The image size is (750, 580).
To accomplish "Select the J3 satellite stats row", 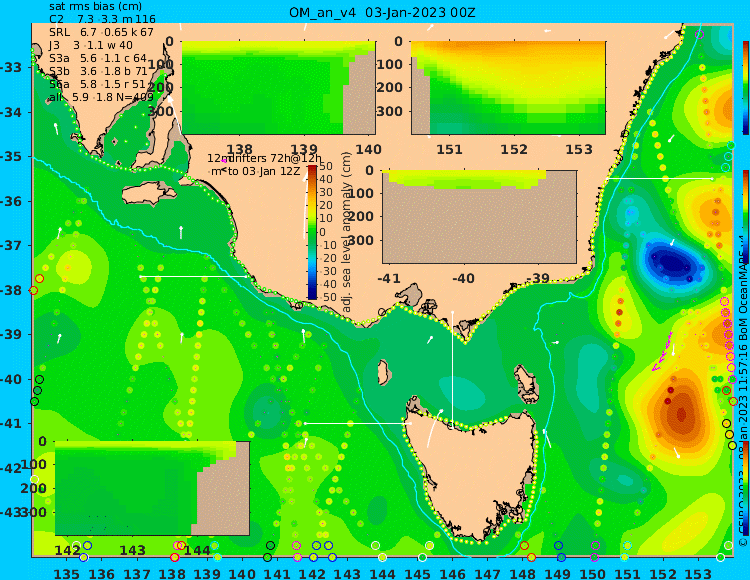I will [91, 45].
